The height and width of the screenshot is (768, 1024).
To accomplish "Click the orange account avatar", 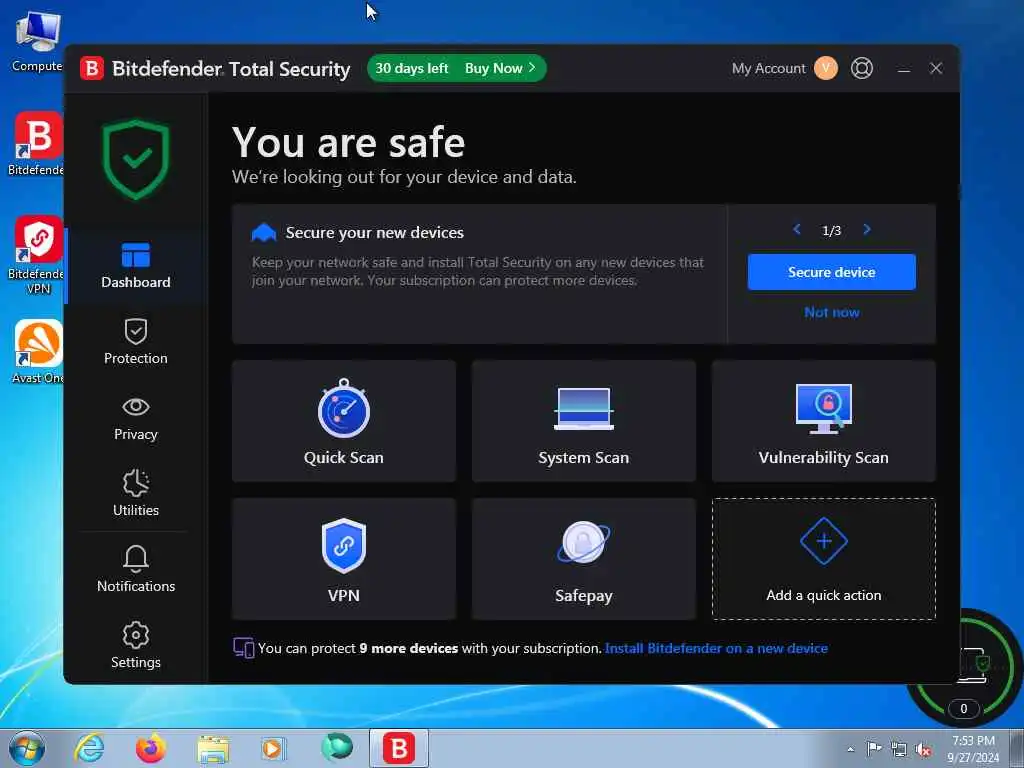I will tap(825, 68).
